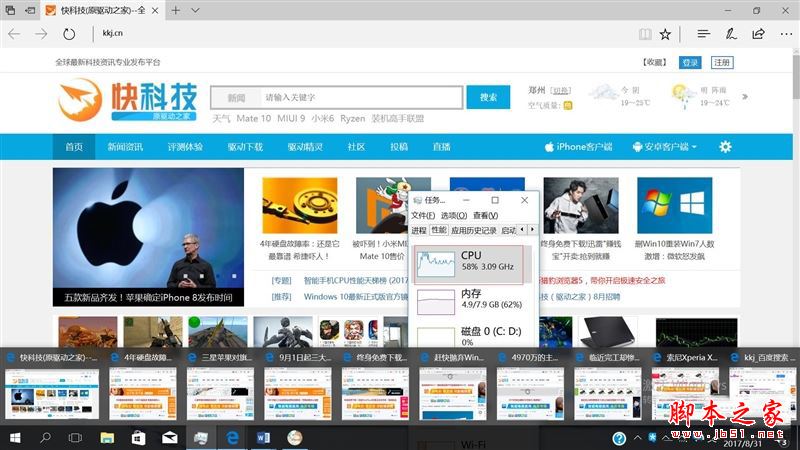Show the tabs you've set aside
Screen dimensions: 800x450
click(x=10, y=10)
